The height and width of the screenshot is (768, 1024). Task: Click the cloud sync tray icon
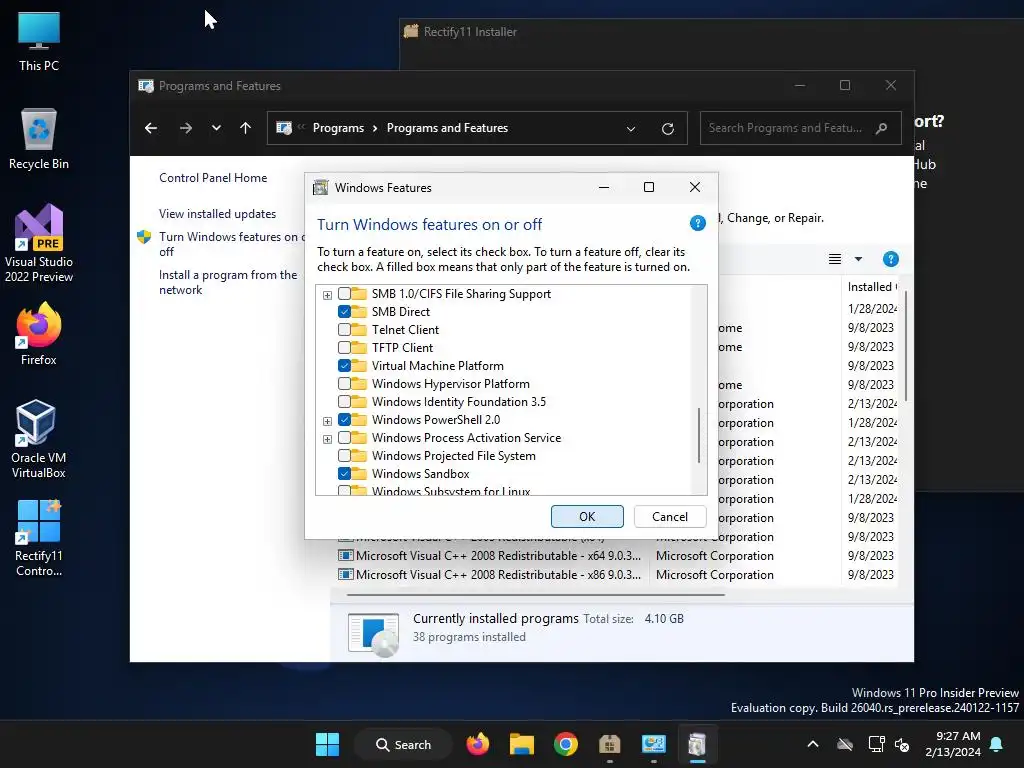pyautogui.click(x=845, y=744)
